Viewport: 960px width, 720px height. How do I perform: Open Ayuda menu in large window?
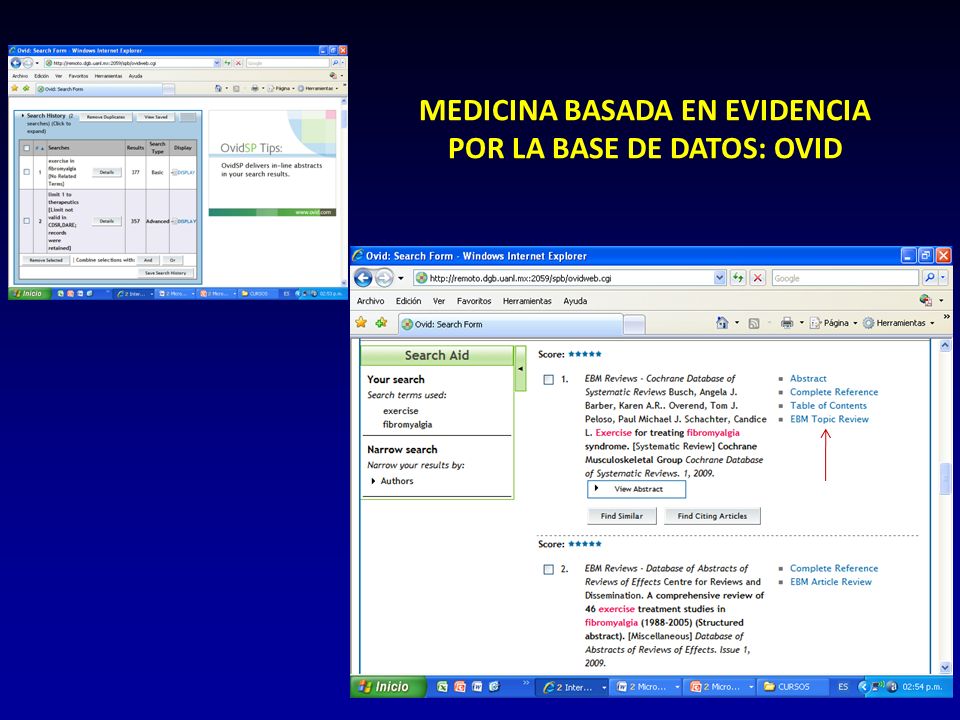575,301
